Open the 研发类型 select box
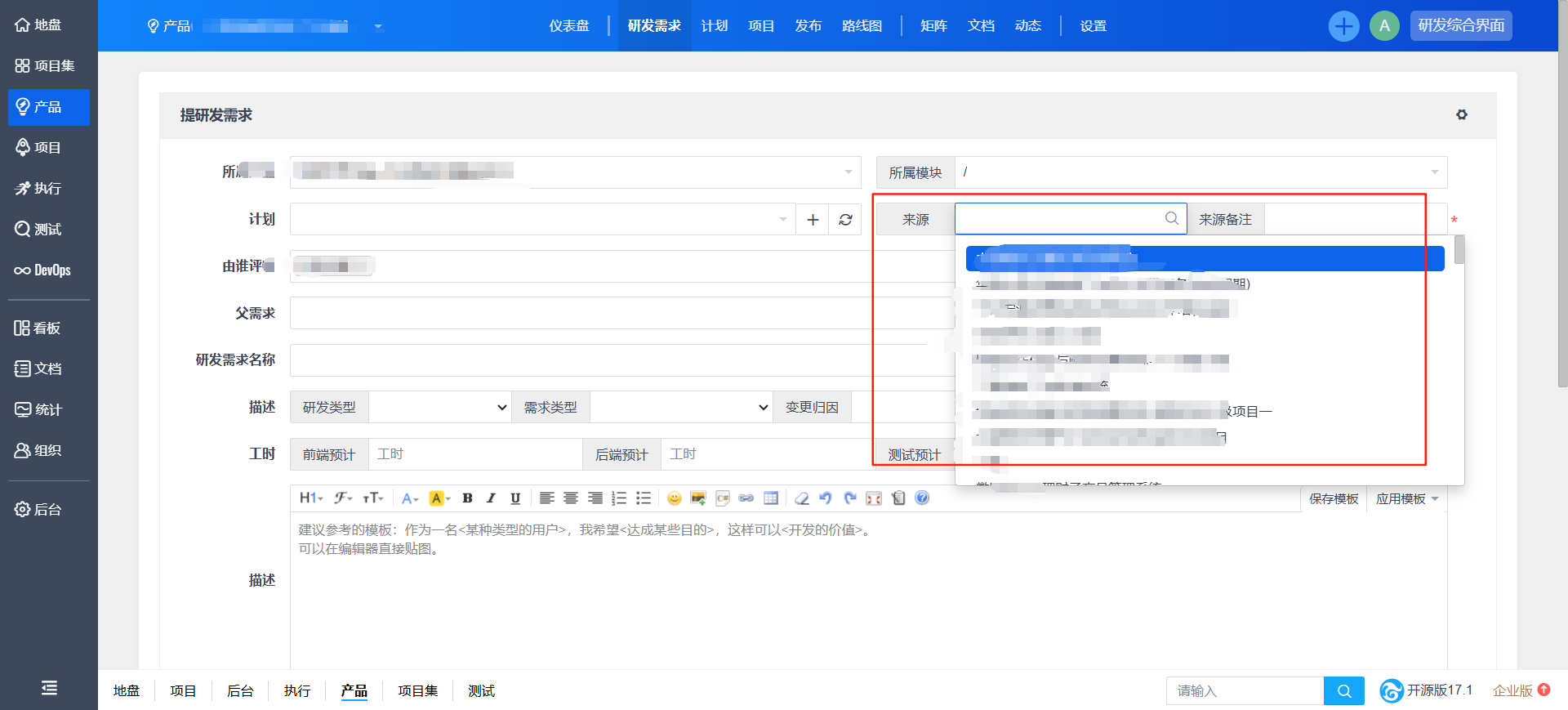Image resolution: width=1568 pixels, height=710 pixels. 440,407
